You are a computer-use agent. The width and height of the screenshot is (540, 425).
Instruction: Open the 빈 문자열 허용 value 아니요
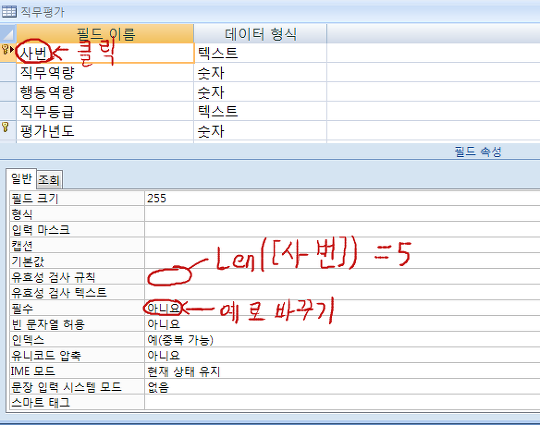tap(342, 324)
